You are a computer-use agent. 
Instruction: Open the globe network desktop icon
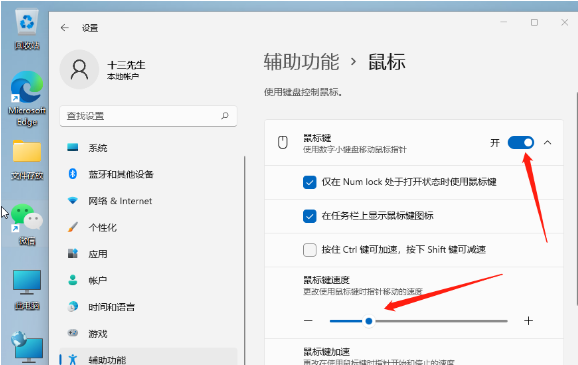point(27,347)
